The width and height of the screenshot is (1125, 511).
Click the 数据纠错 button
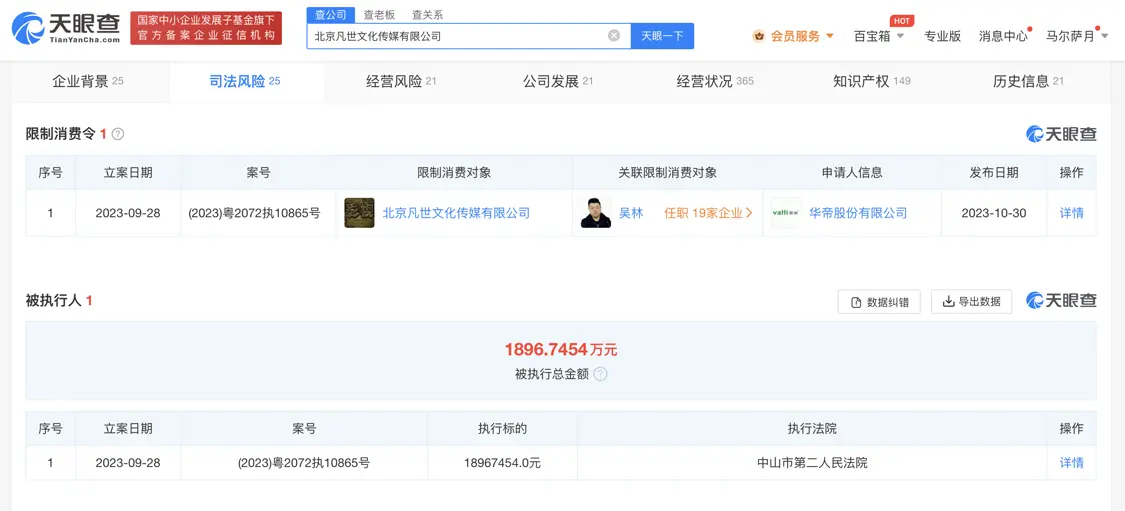[879, 302]
